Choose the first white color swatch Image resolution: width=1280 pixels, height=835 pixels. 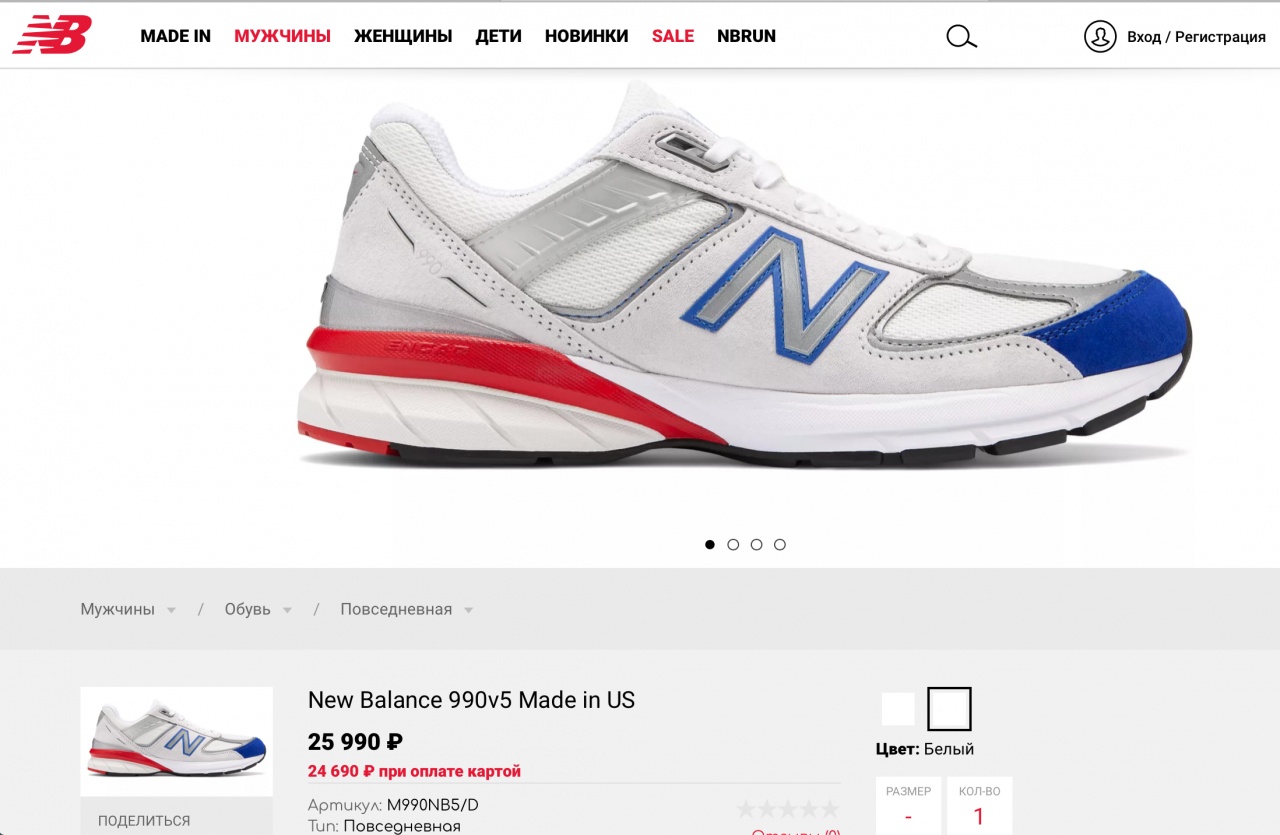pyautogui.click(x=898, y=709)
